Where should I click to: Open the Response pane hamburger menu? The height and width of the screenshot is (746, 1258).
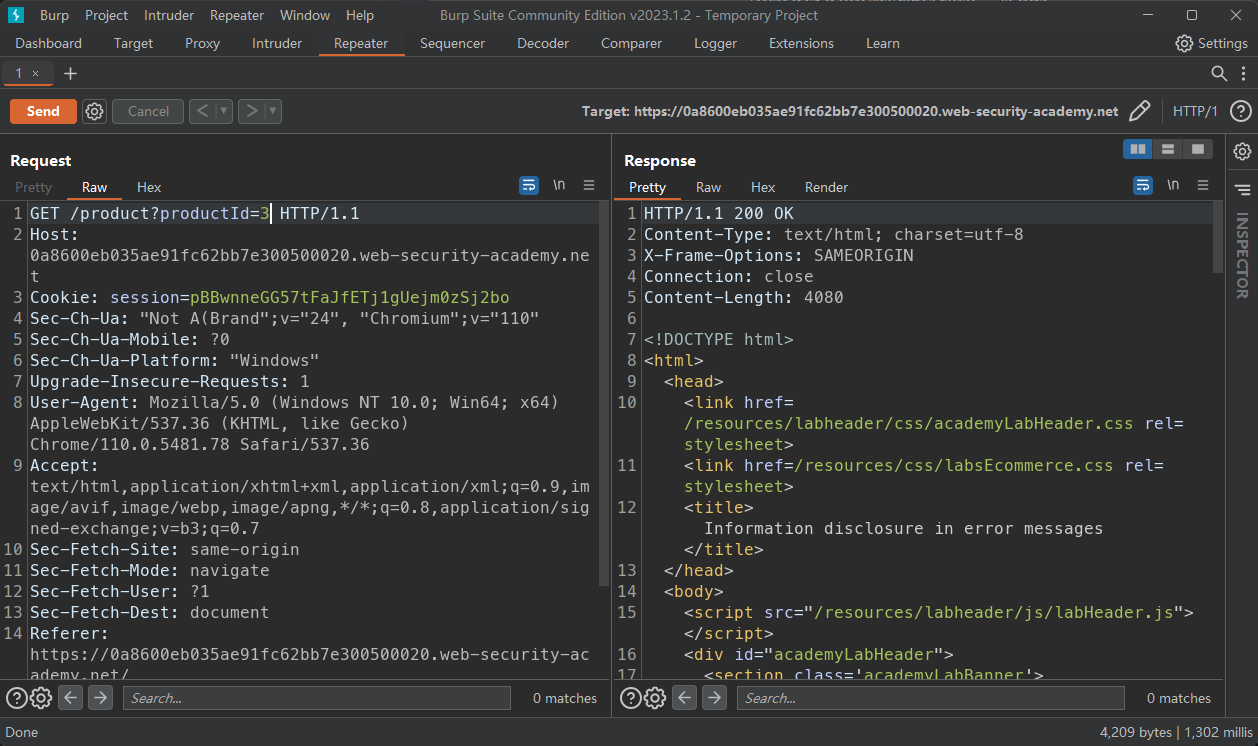tap(1203, 185)
